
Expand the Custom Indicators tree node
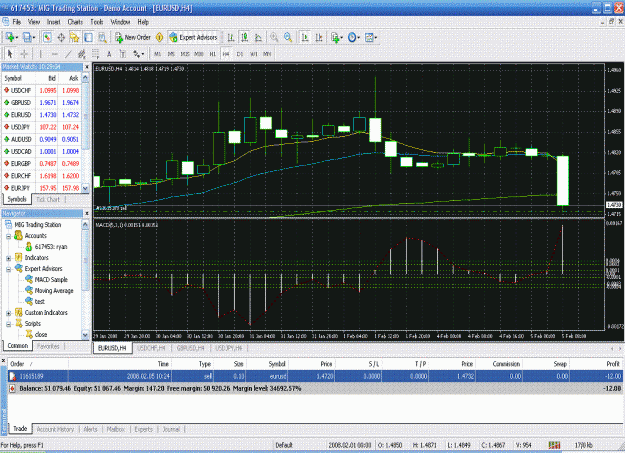tap(8, 313)
